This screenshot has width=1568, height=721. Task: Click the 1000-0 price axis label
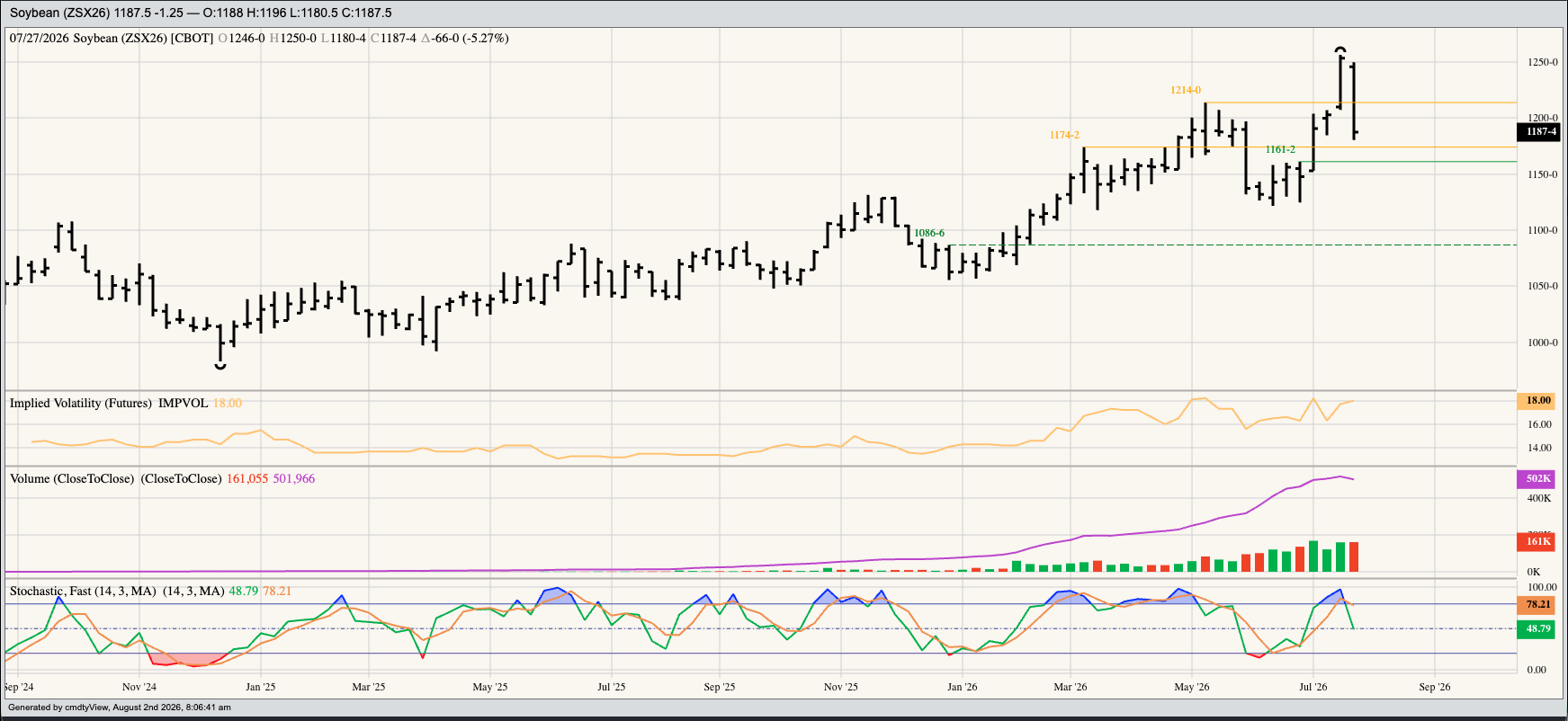[1542, 343]
